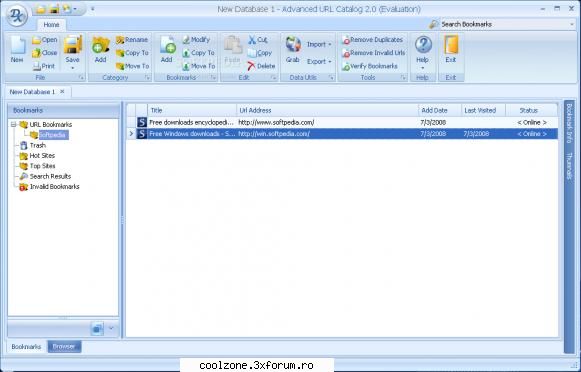Open Thumbnails side panel tab
The height and width of the screenshot is (372, 581).
569,166
